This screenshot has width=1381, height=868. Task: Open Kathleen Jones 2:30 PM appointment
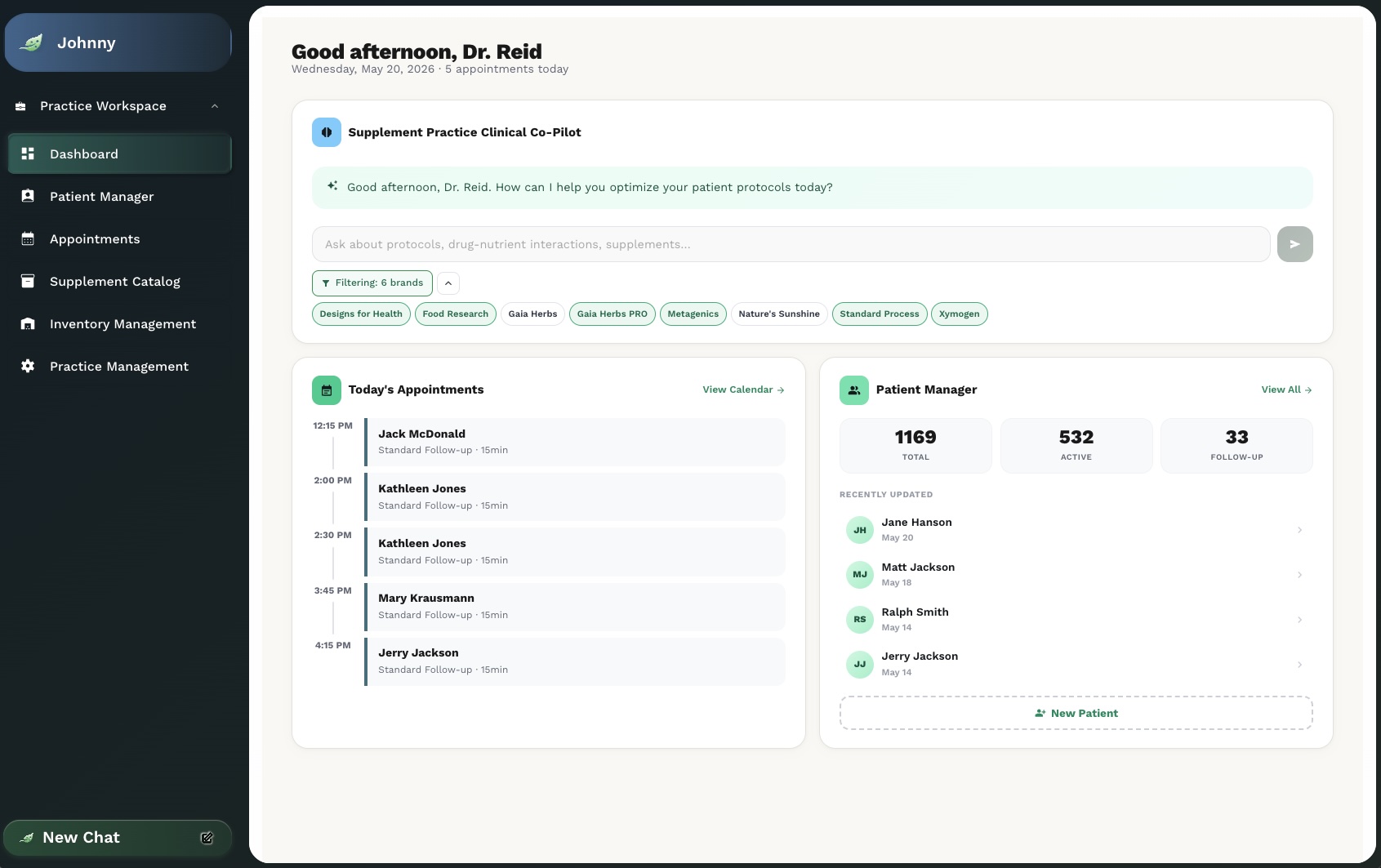pyautogui.click(x=575, y=551)
